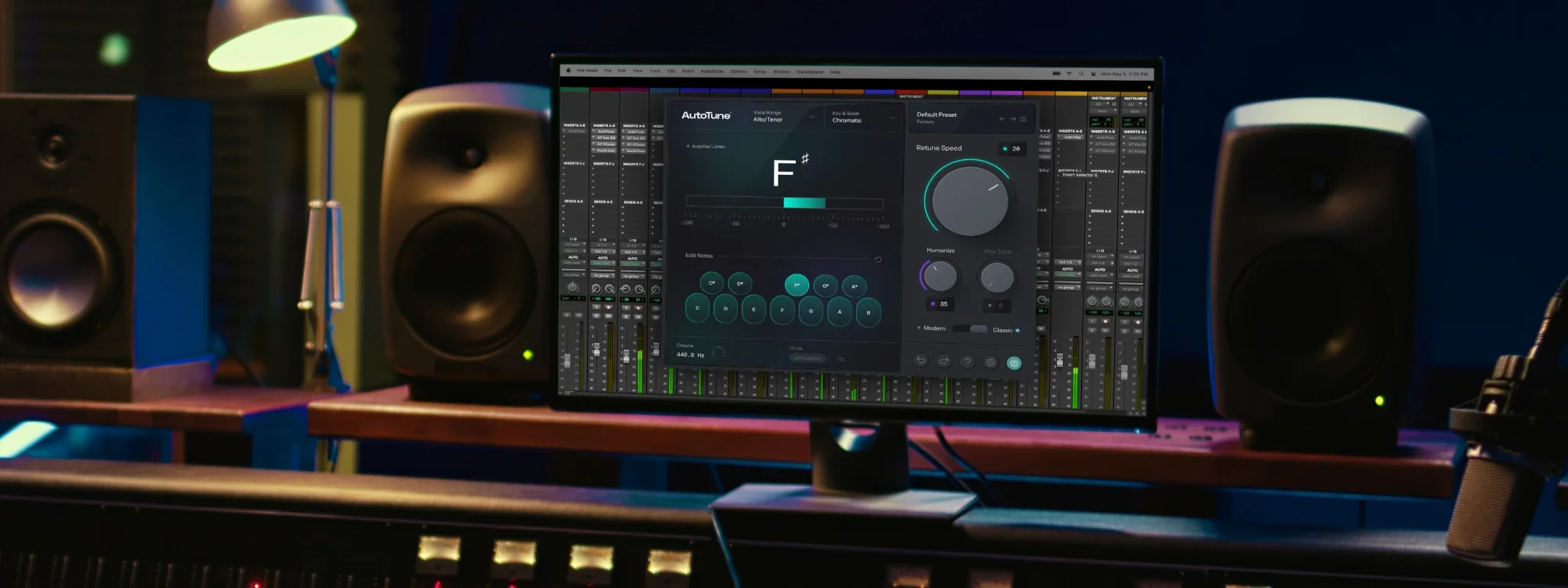
Task: Click the Humanize knob
Action: (939, 276)
